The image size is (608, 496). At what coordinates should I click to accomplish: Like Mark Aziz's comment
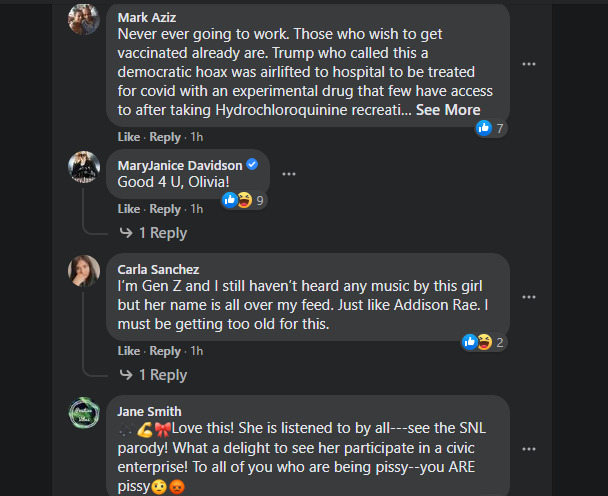(x=128, y=137)
